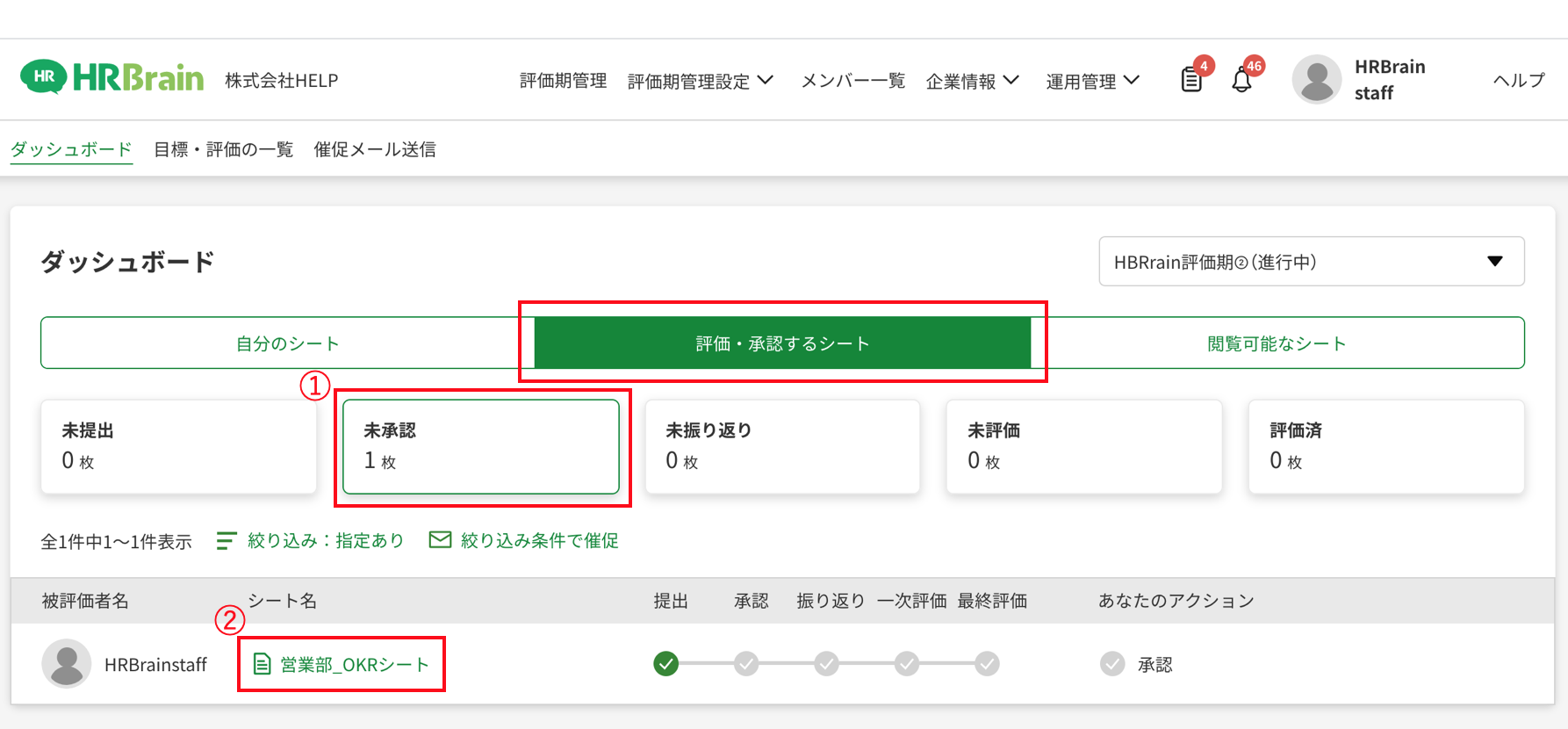Click the 未承認 1枚 card
Screen dimensions: 1568x729
coord(481,446)
